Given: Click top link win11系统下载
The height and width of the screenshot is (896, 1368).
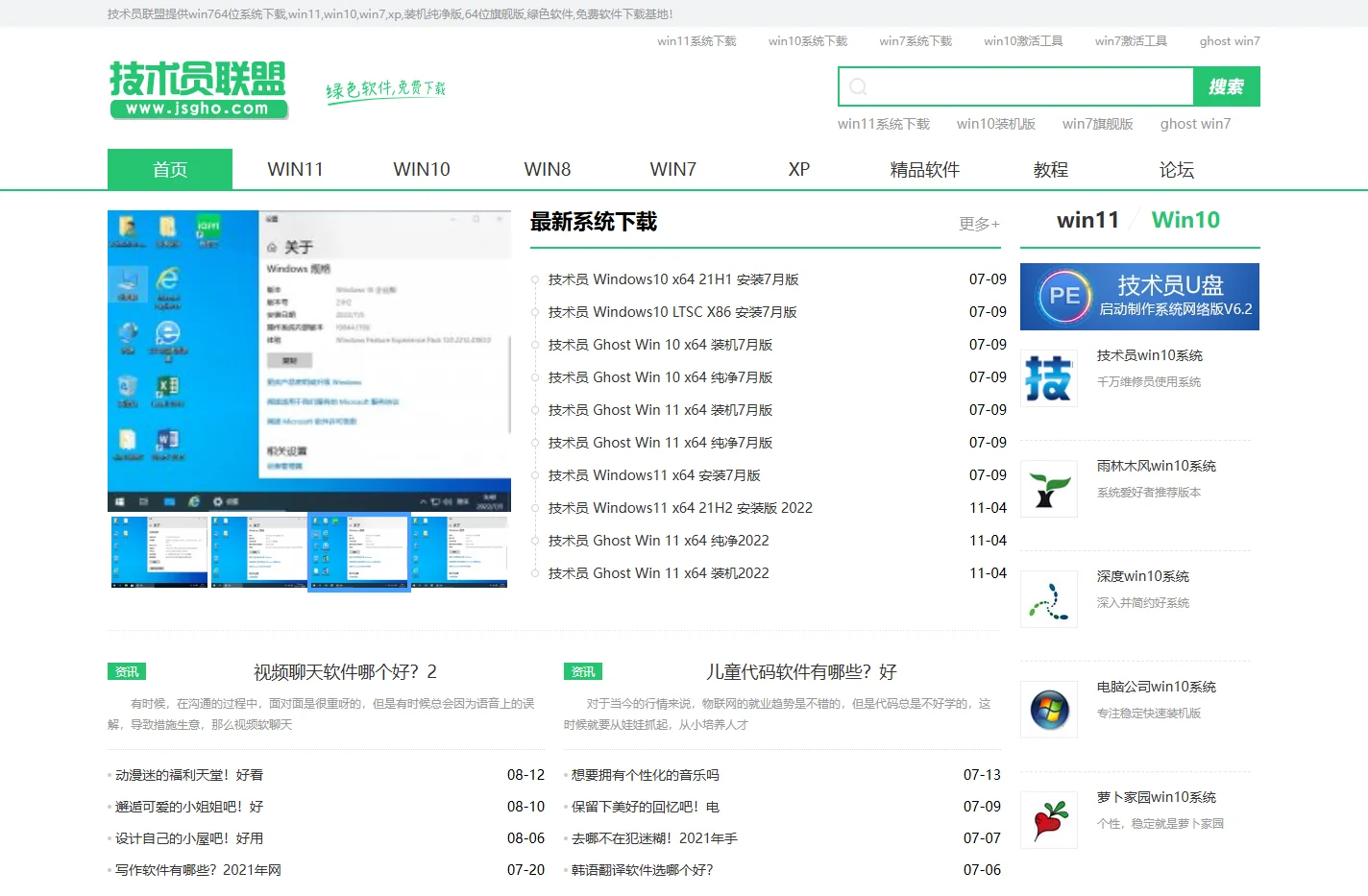Looking at the screenshot, I should pos(696,41).
